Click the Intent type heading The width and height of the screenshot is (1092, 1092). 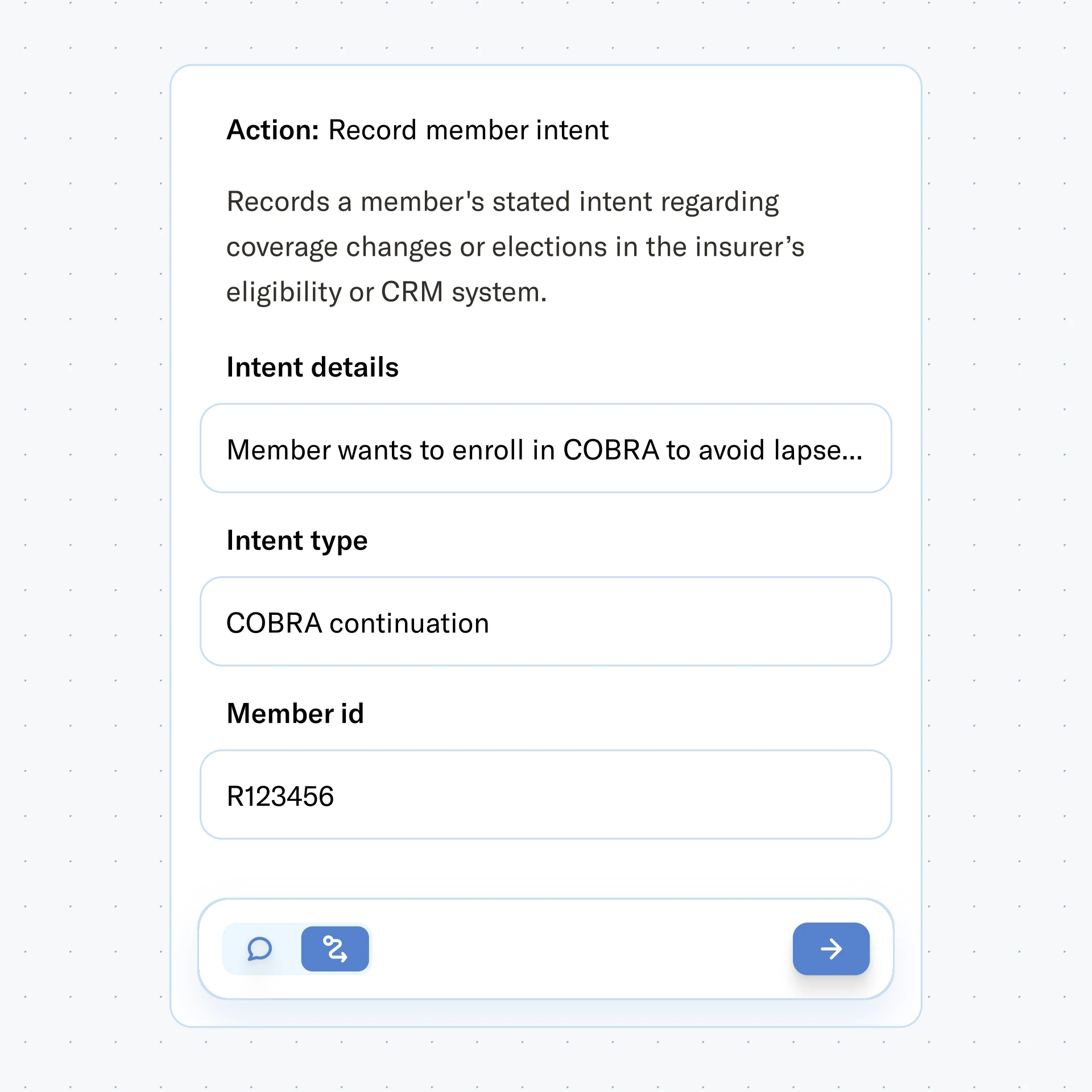click(296, 540)
